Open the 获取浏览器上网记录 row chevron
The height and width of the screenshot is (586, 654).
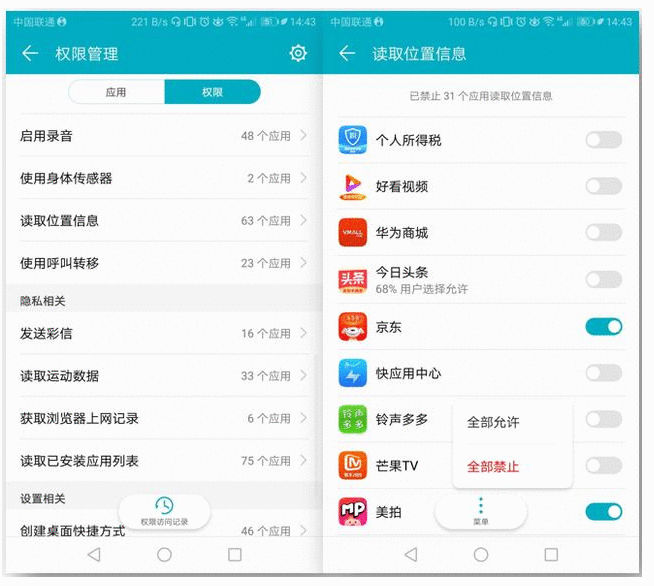[304, 418]
